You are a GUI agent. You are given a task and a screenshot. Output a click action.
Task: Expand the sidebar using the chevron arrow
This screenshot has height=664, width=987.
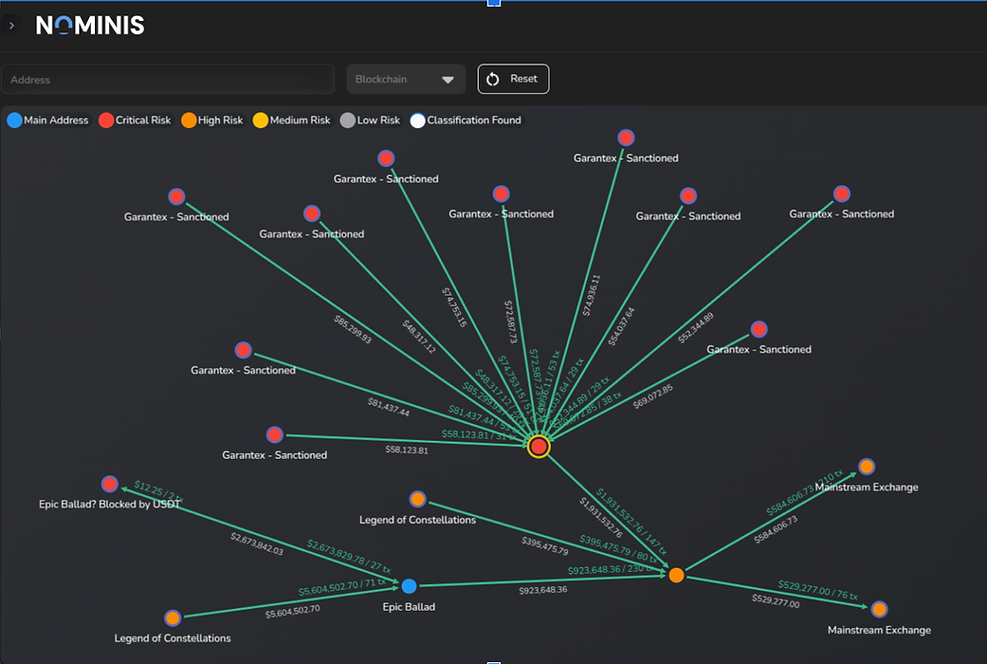point(11,26)
